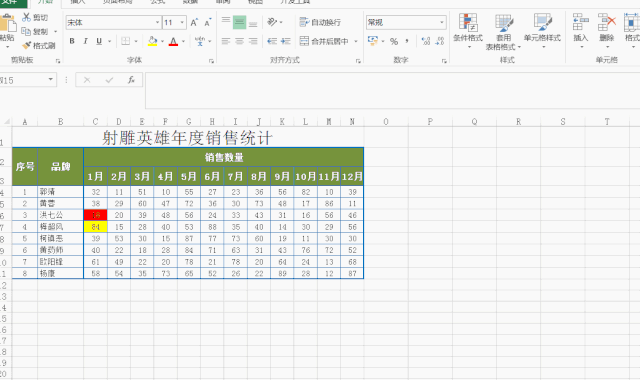The height and width of the screenshot is (380, 640).
Task: Click the Cut scissors icon
Action: (x=27, y=17)
